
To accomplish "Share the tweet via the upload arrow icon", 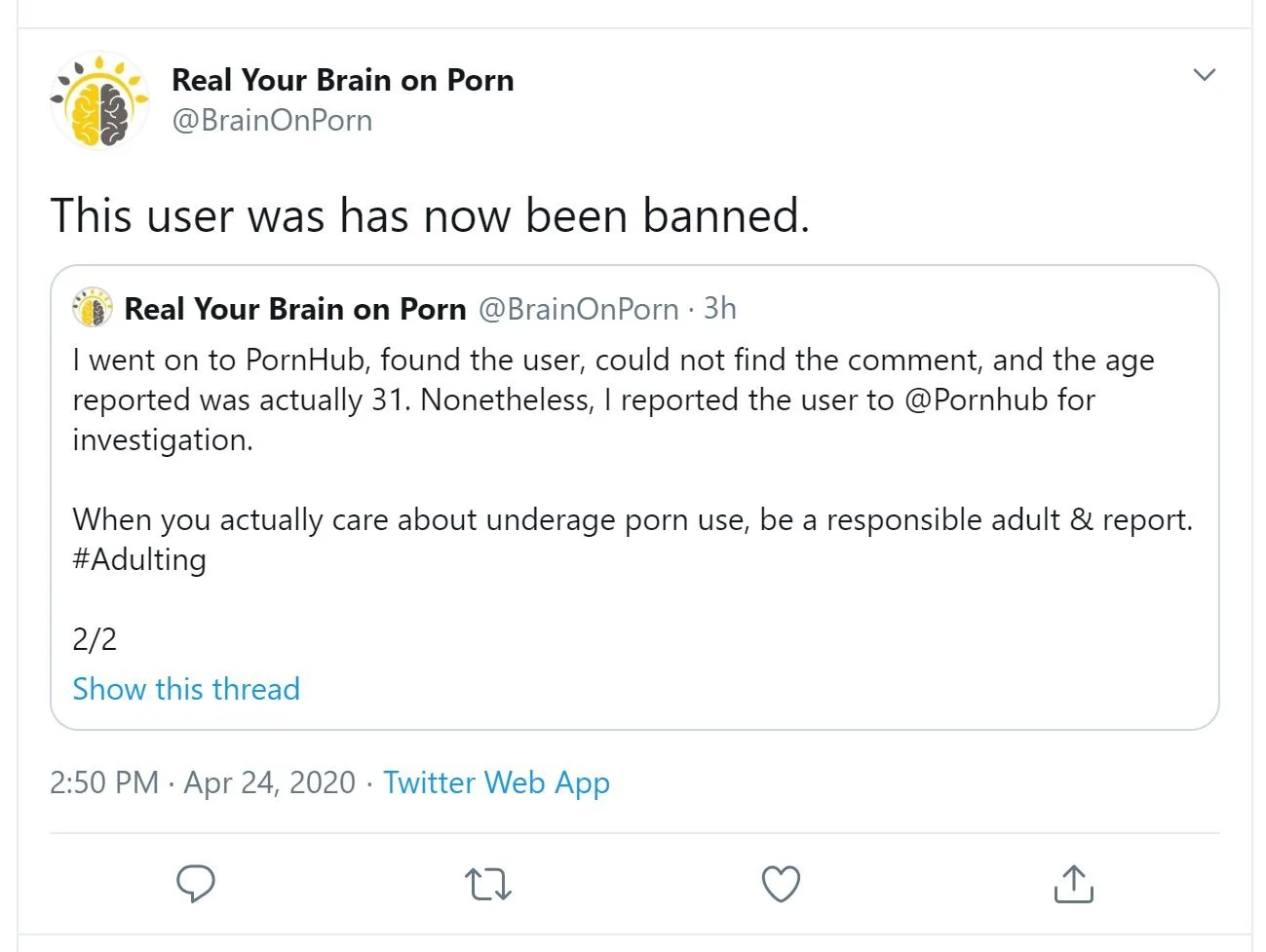I will point(1073,884).
